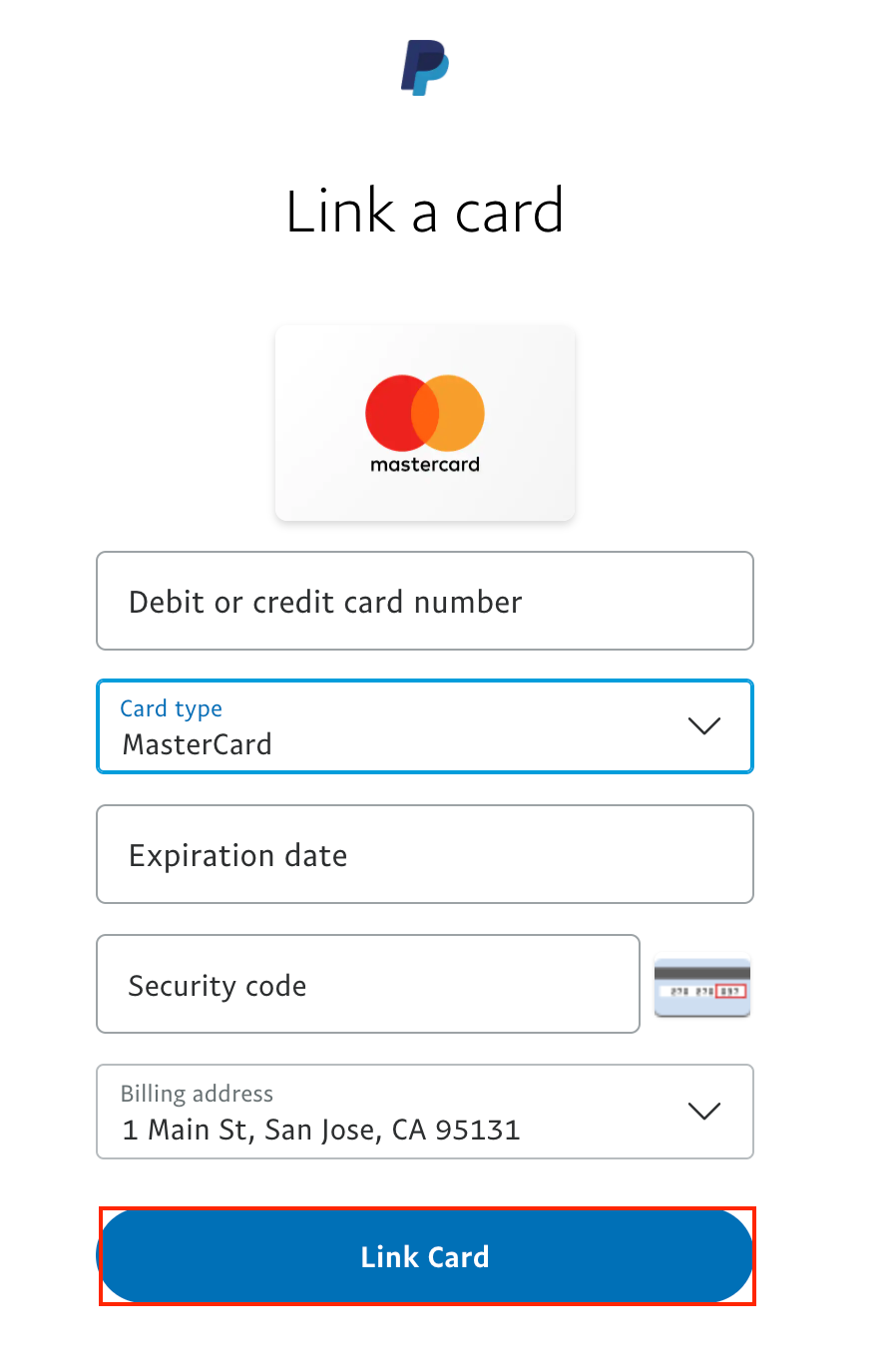Focus the Debit or credit card number field
896x1369 pixels.
tap(425, 601)
